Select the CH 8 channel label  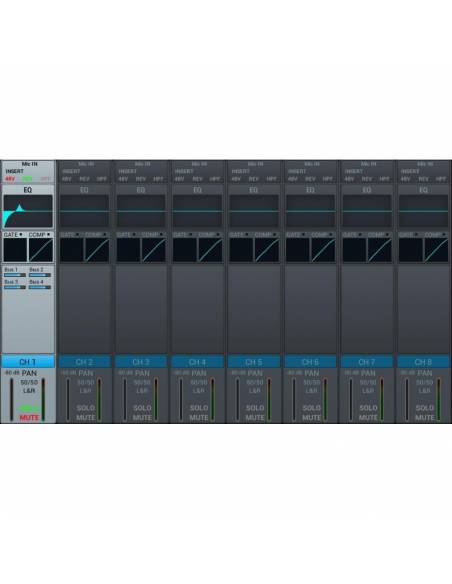coord(424,362)
